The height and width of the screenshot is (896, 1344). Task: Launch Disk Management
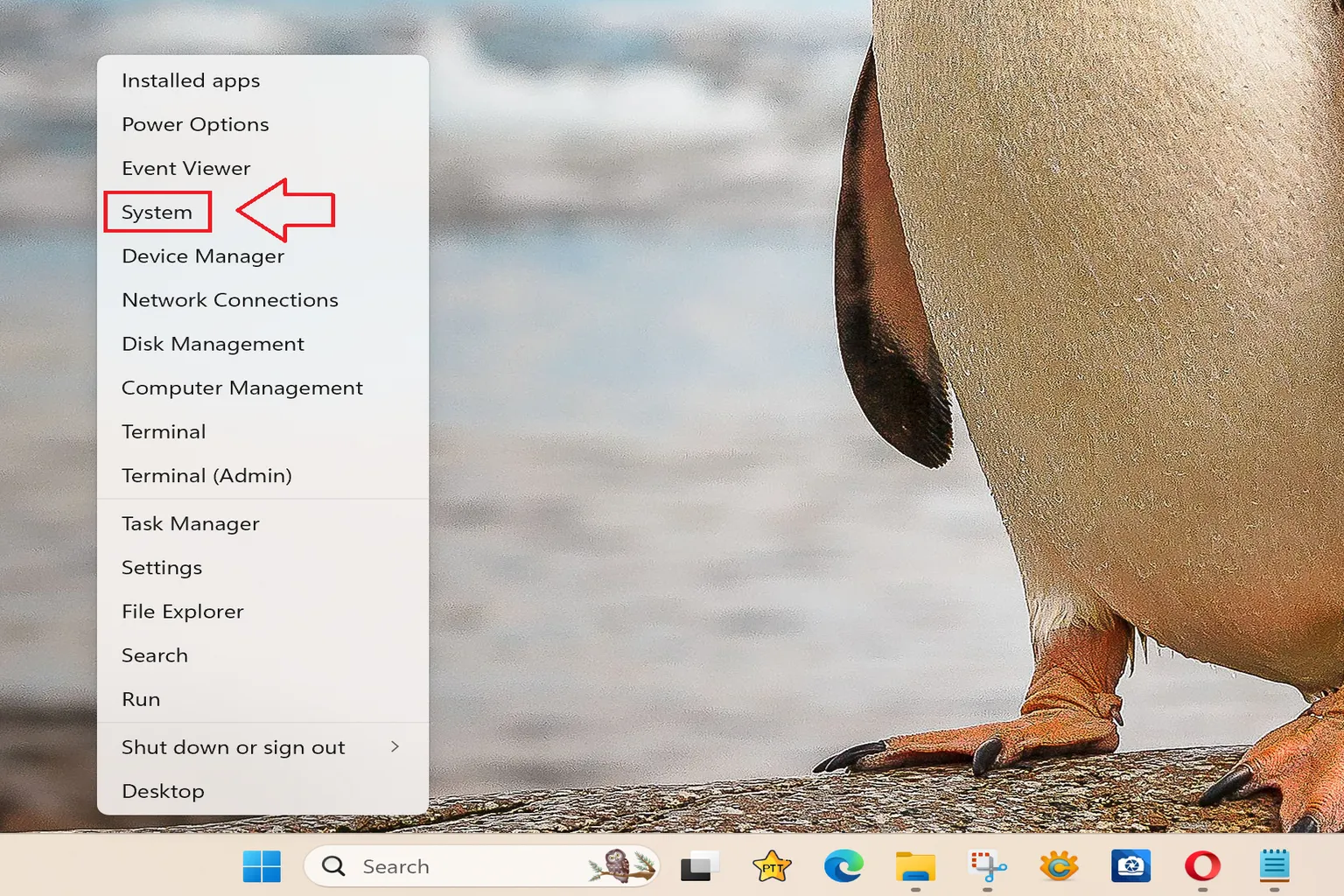[x=262, y=344]
